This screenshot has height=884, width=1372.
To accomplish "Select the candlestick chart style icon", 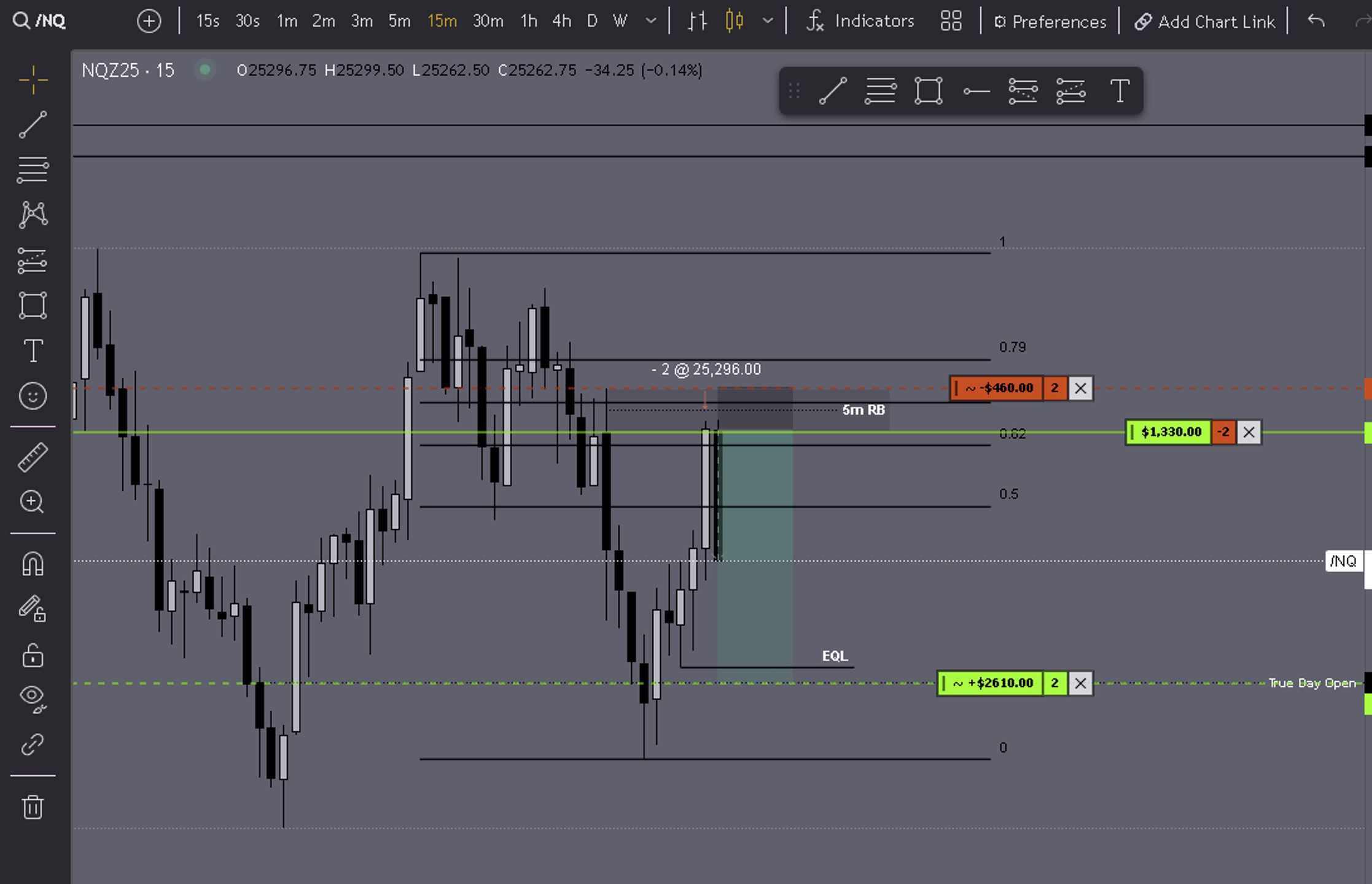I will tap(735, 21).
